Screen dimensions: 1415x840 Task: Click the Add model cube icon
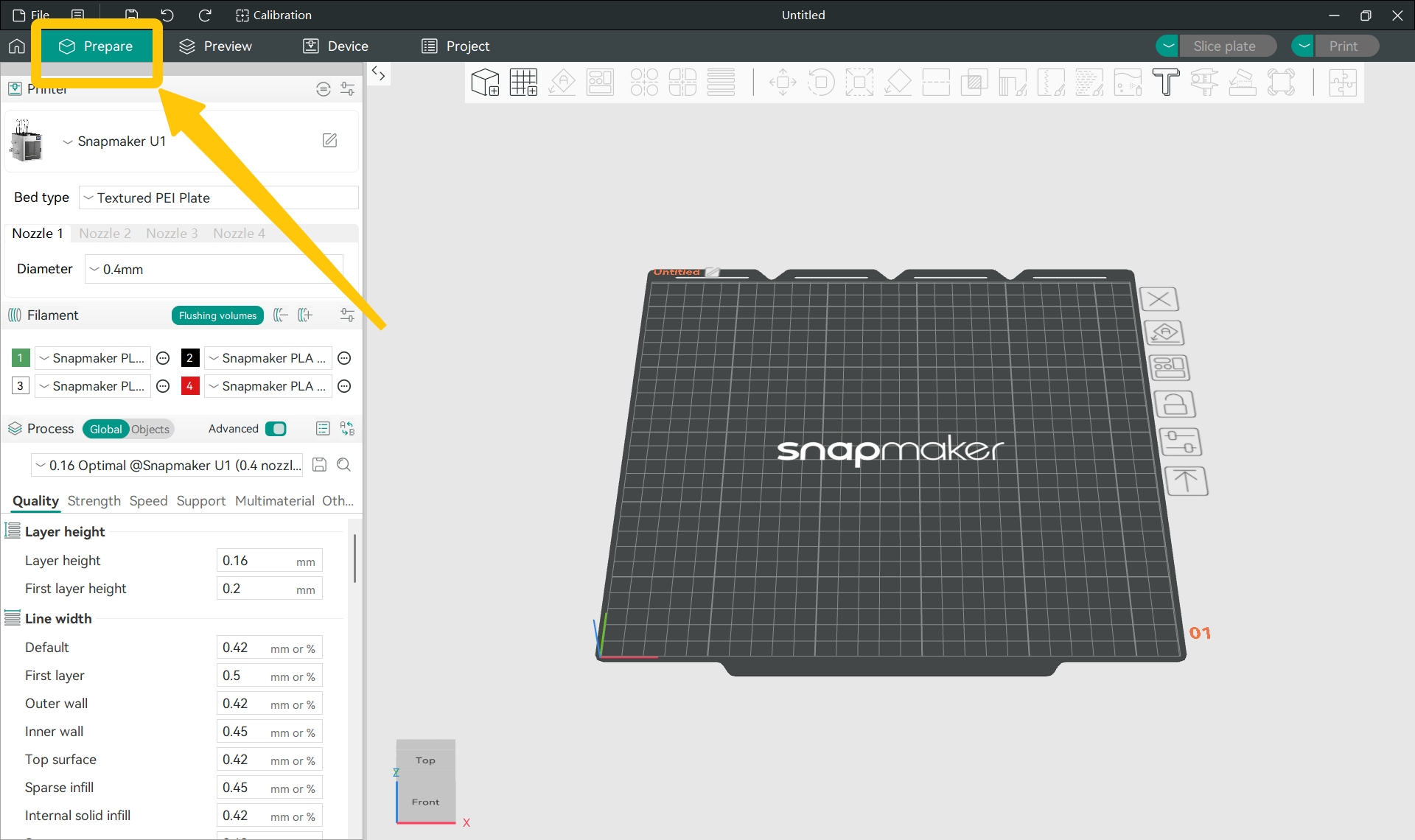[485, 83]
